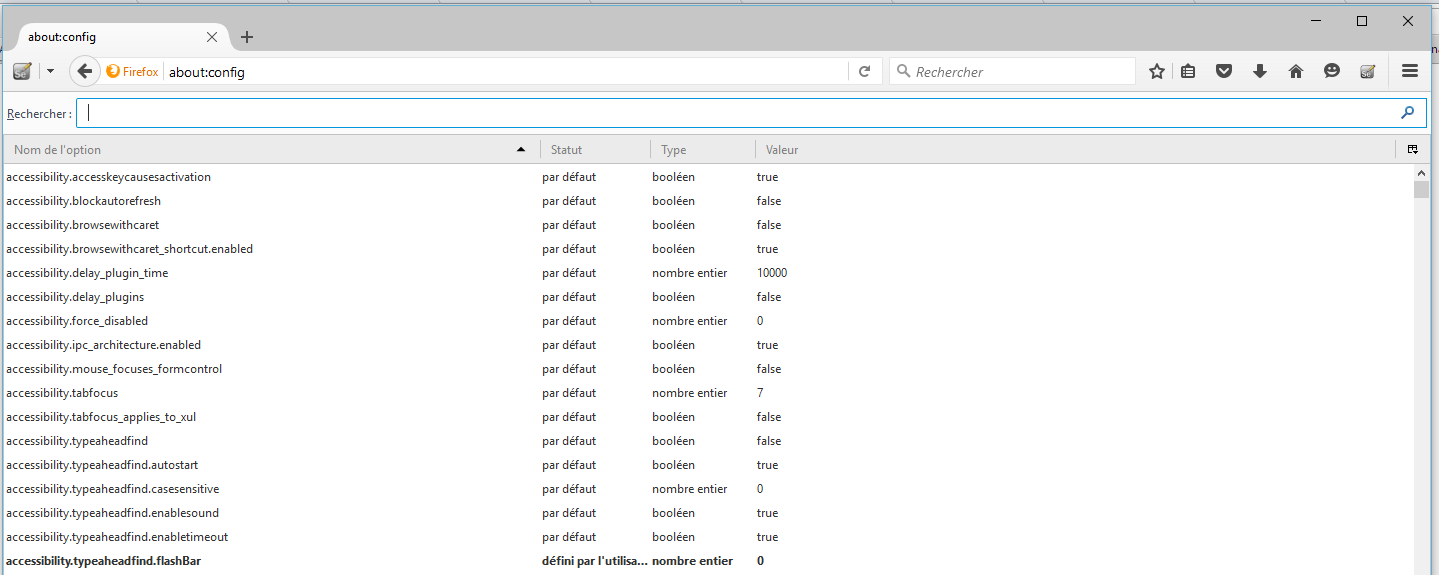Click the Greasemonkey icon beside the menu button
Image resolution: width=1439 pixels, height=575 pixels.
pyautogui.click(x=1368, y=71)
